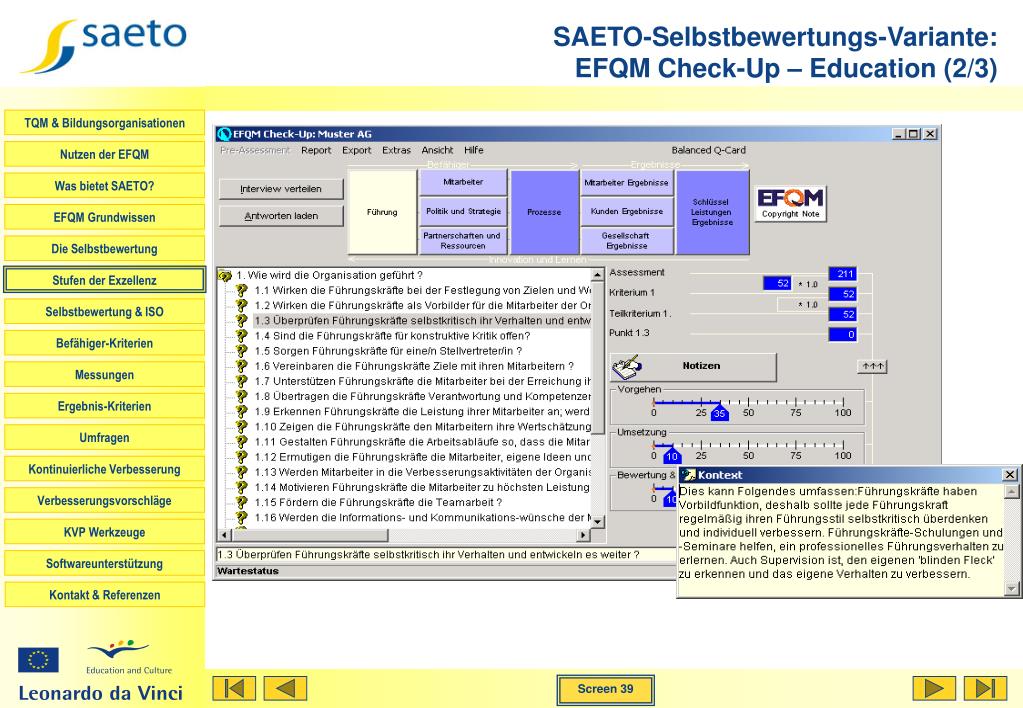Click Balanced Q-Card in the menu bar
The height and width of the screenshot is (708, 1023).
pos(709,150)
